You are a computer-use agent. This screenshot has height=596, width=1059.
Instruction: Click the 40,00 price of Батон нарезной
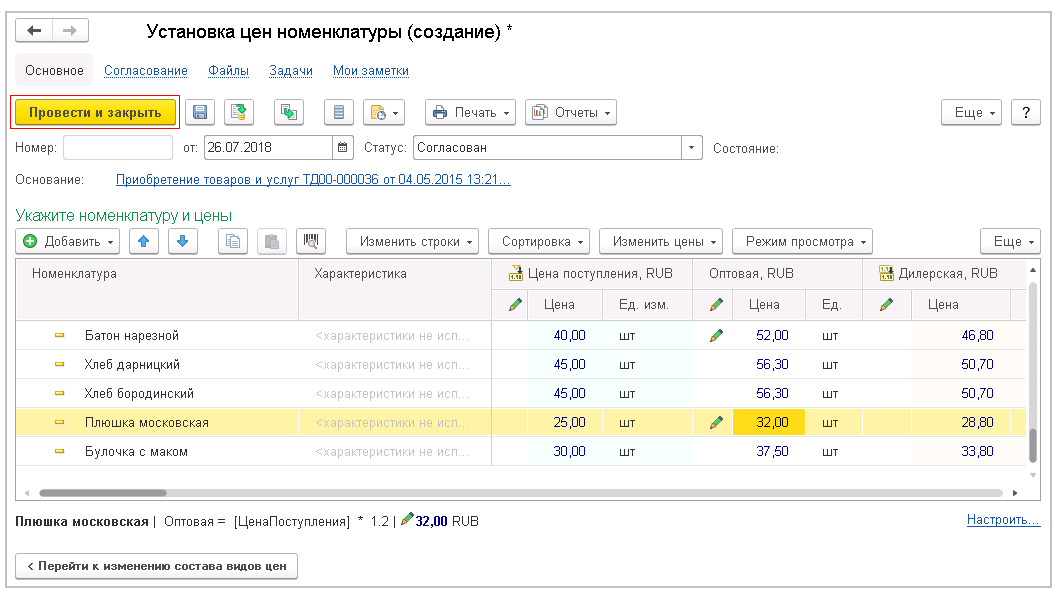569,335
